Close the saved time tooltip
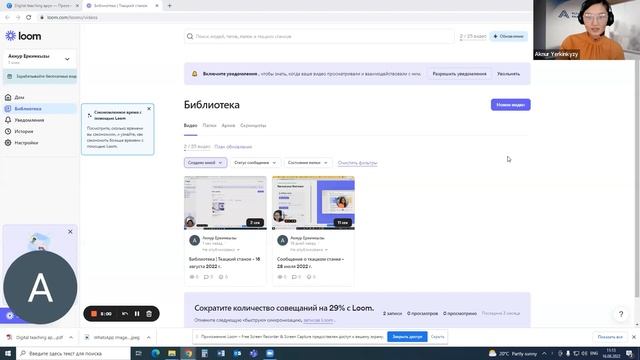The width and height of the screenshot is (640, 360). pos(149,109)
